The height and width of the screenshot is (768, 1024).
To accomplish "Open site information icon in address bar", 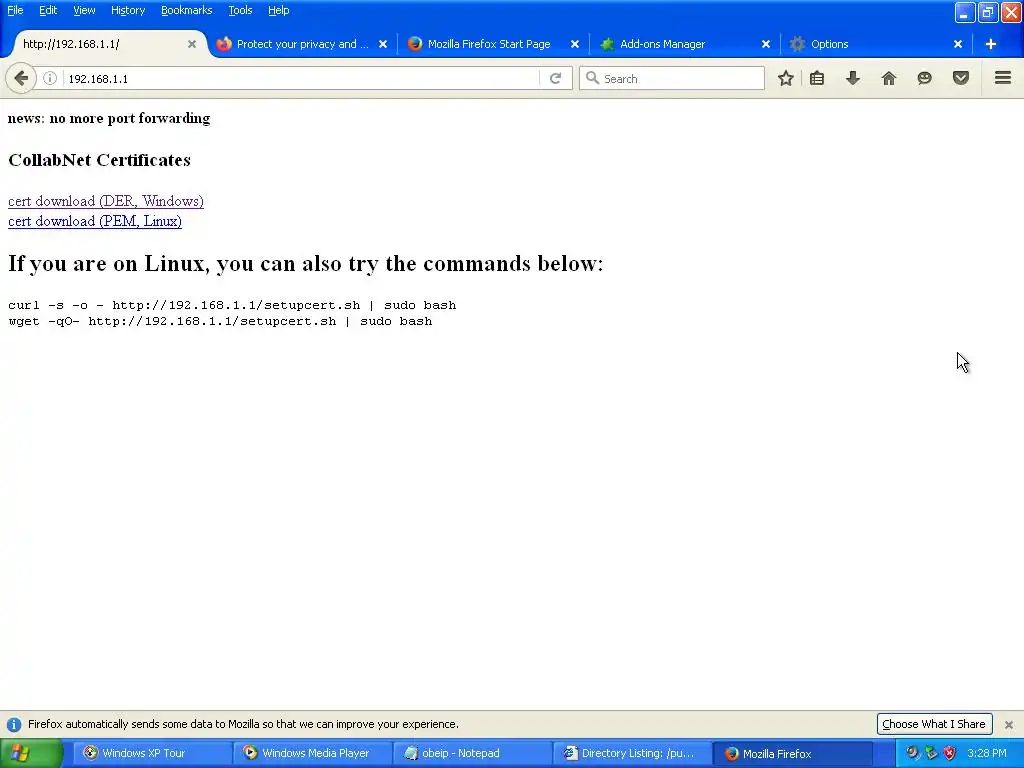I will tap(50, 78).
